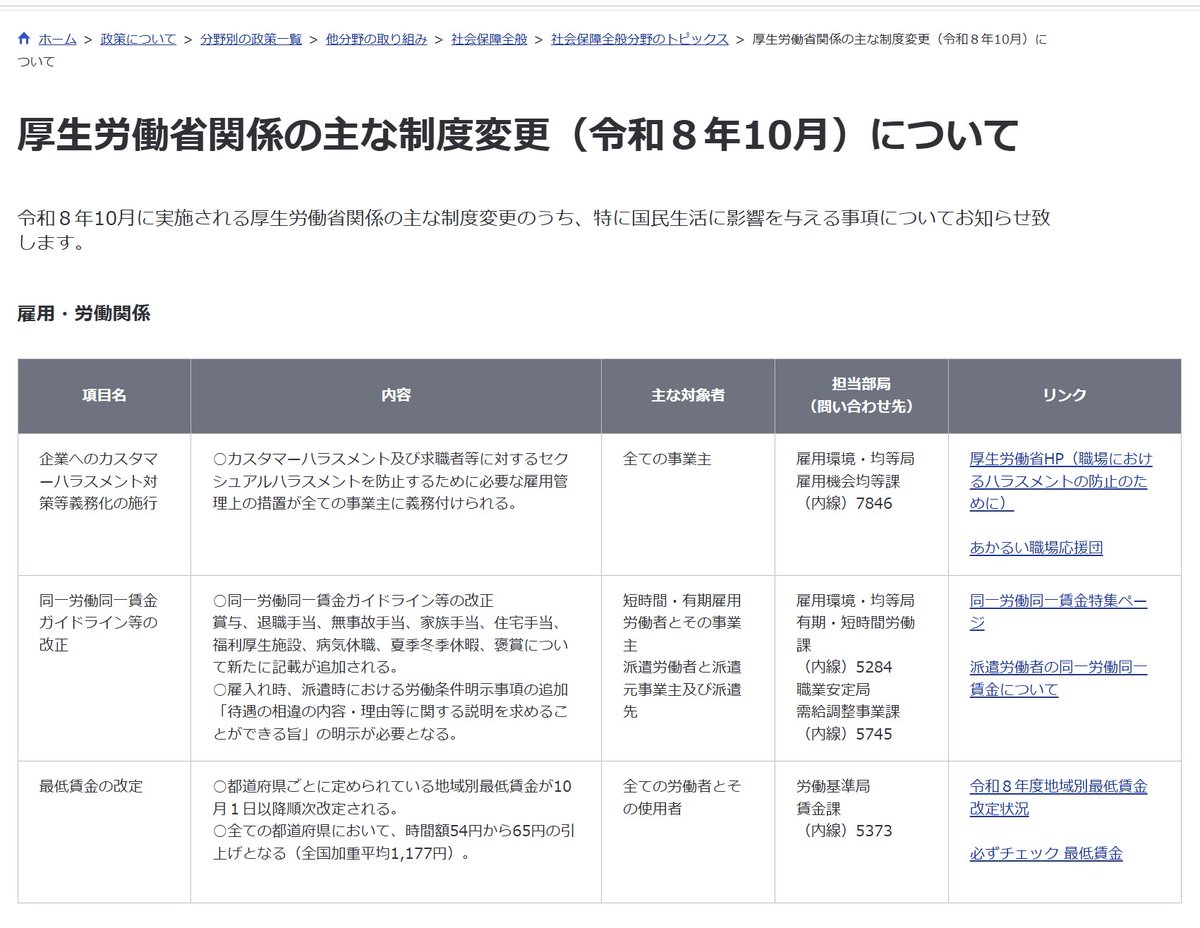Open 派遣労働者の同一労働同一賃金について link

coord(1058,678)
